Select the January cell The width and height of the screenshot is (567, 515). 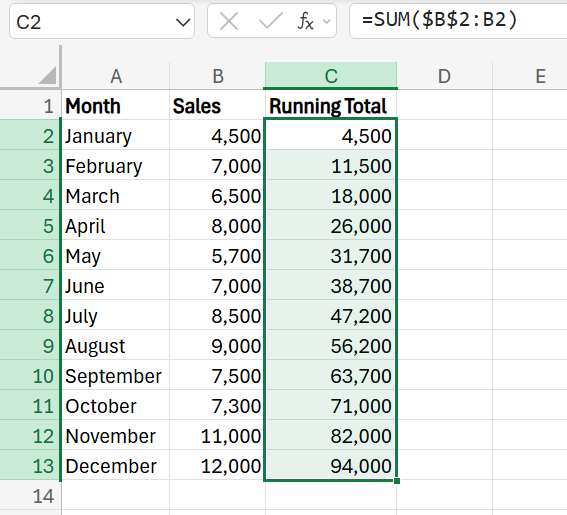point(116,136)
